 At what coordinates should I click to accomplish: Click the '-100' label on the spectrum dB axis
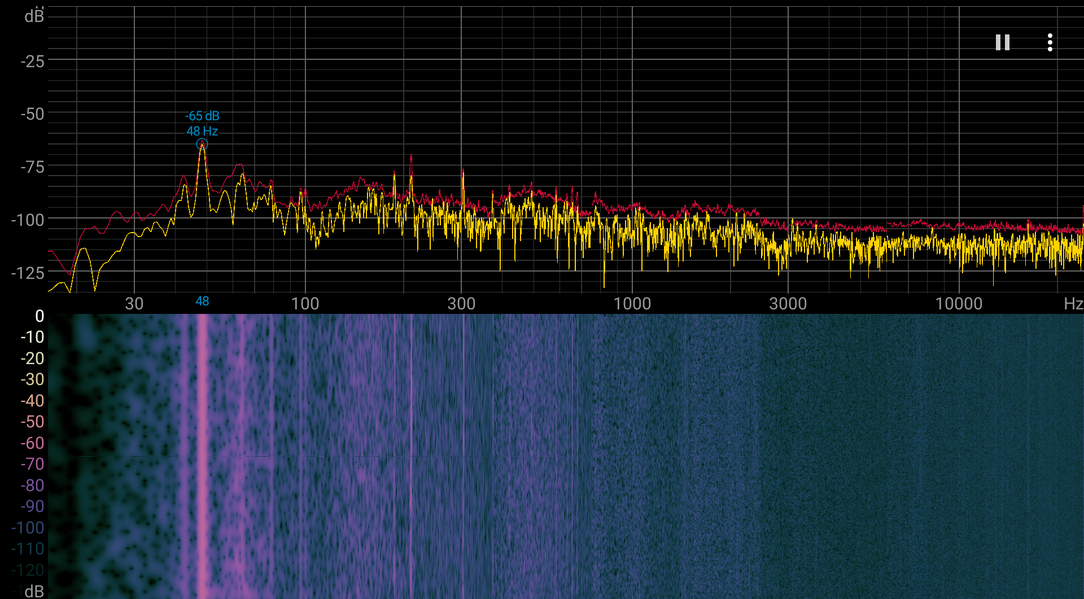point(28,220)
